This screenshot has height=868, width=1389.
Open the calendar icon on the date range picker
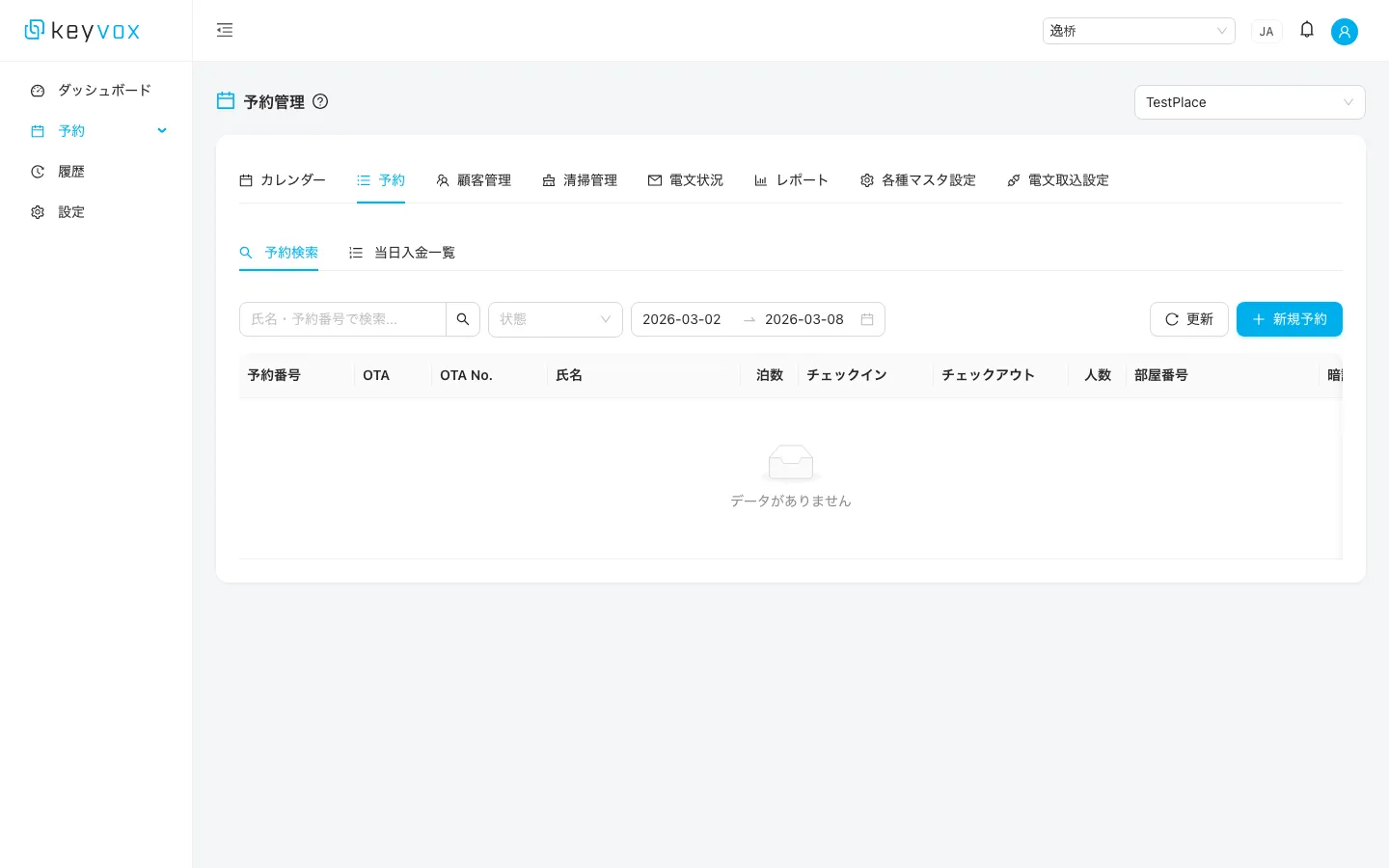pyautogui.click(x=866, y=319)
